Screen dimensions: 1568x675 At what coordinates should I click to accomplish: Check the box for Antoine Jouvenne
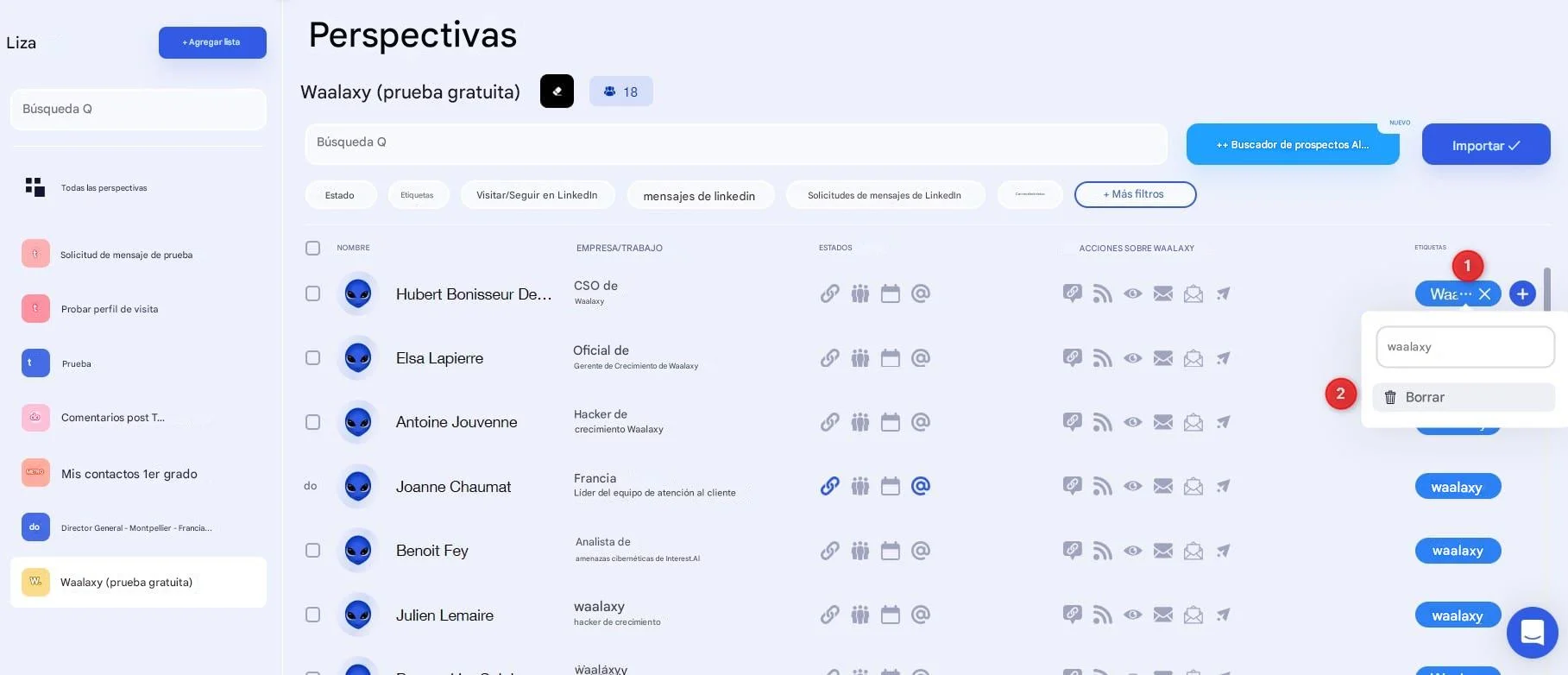click(x=312, y=422)
